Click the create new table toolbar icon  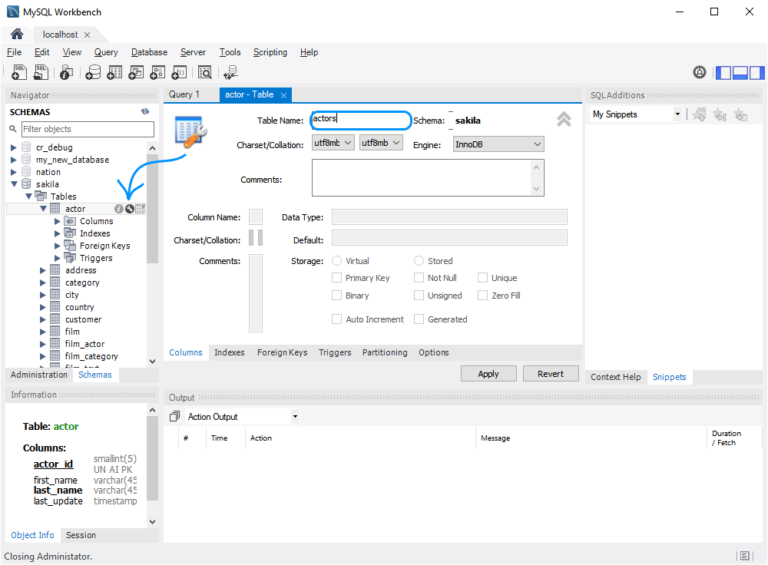(x=115, y=72)
